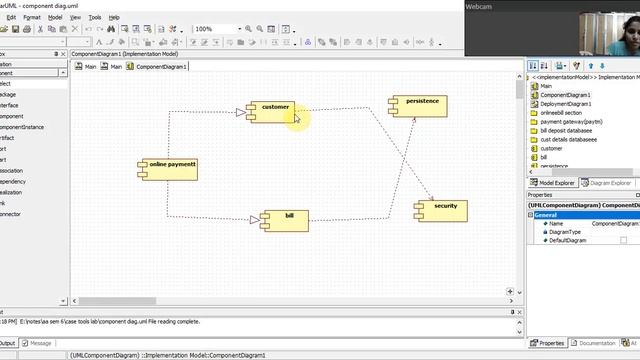
Task: Click the Save icon in the toolbar
Action: pyautogui.click(x=16, y=29)
